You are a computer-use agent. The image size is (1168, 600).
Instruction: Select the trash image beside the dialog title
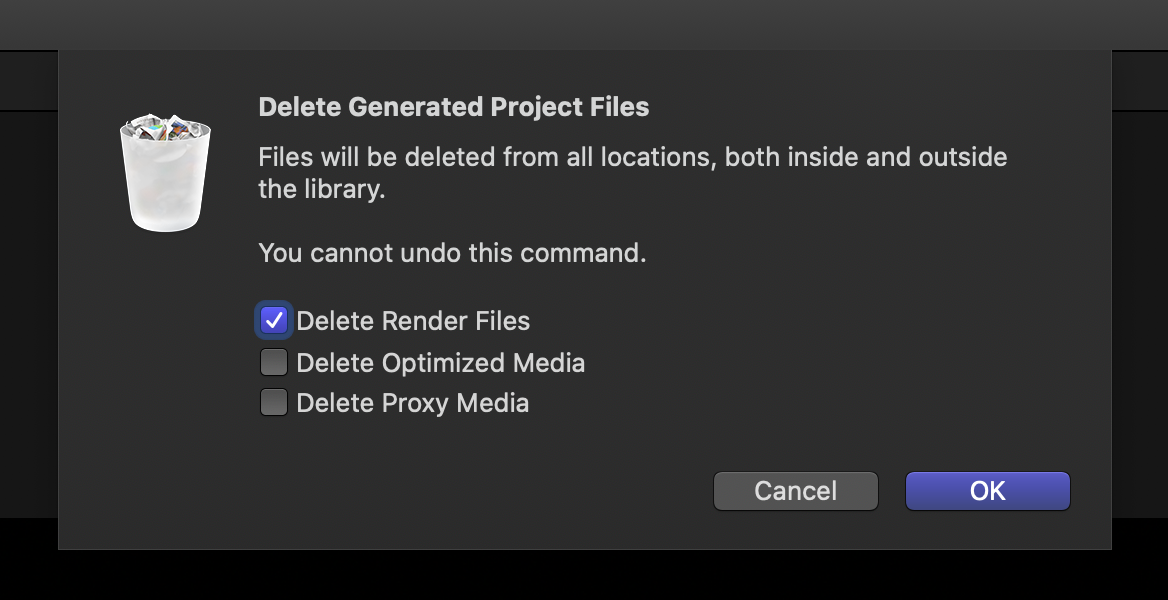click(x=165, y=170)
